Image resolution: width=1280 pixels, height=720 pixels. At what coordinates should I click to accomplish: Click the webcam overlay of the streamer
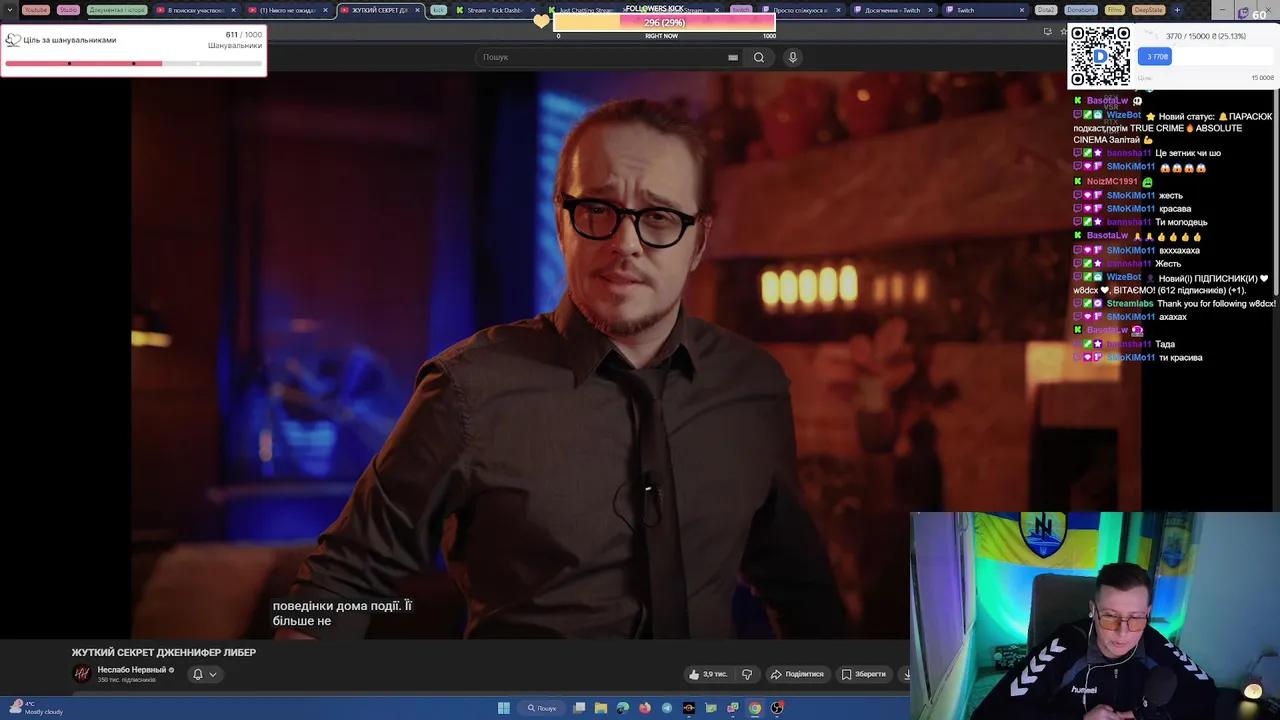pyautogui.click(x=1095, y=615)
